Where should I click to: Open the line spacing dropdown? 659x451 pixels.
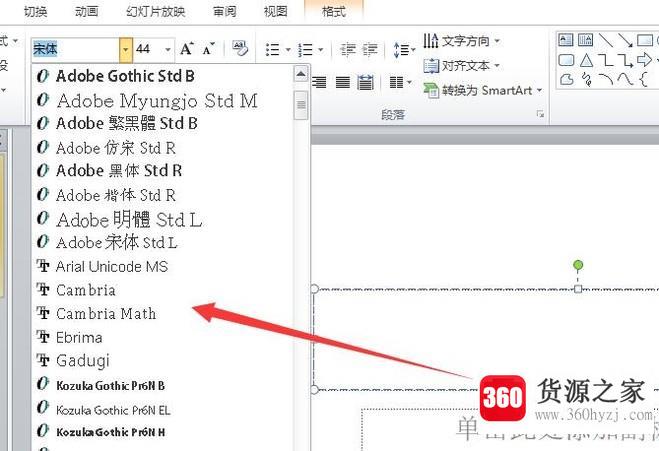[x=404, y=50]
